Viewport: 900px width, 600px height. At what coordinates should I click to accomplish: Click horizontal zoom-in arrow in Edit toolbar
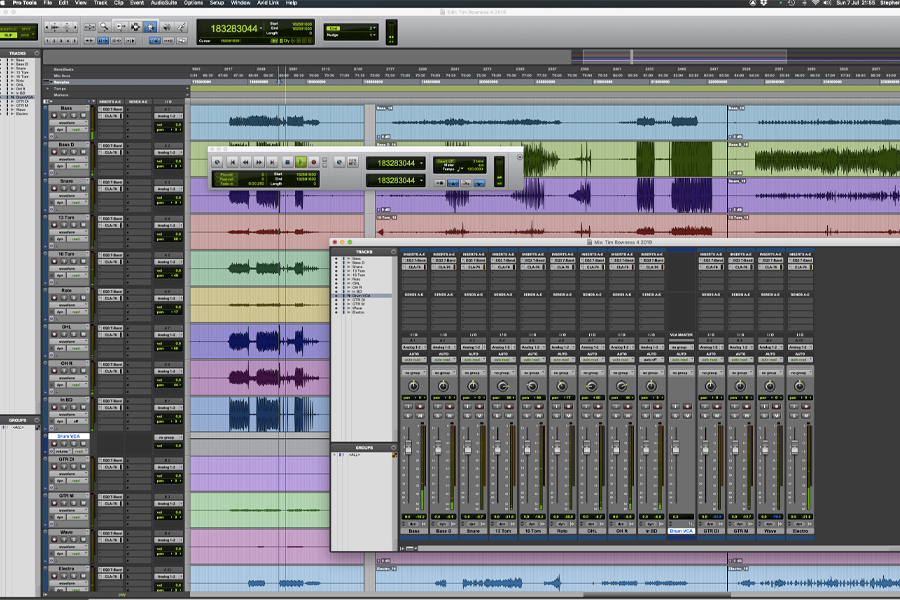coord(75,27)
